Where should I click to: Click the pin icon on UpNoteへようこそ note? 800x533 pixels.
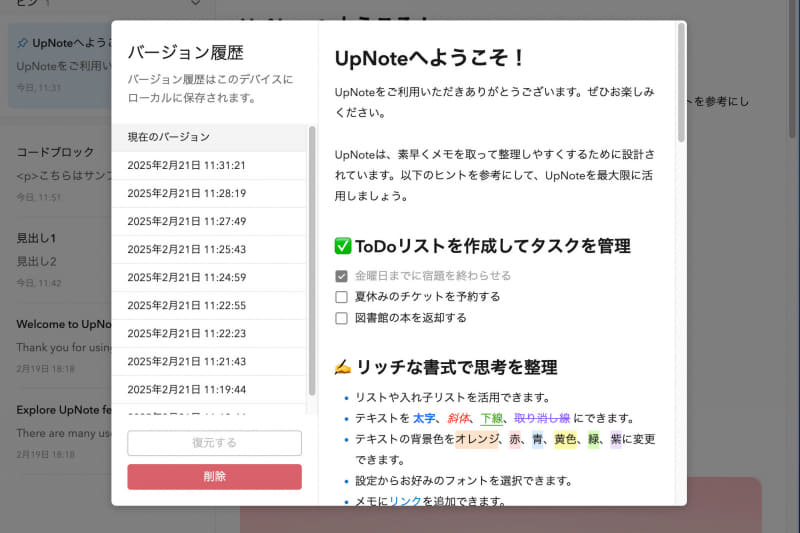[22, 43]
